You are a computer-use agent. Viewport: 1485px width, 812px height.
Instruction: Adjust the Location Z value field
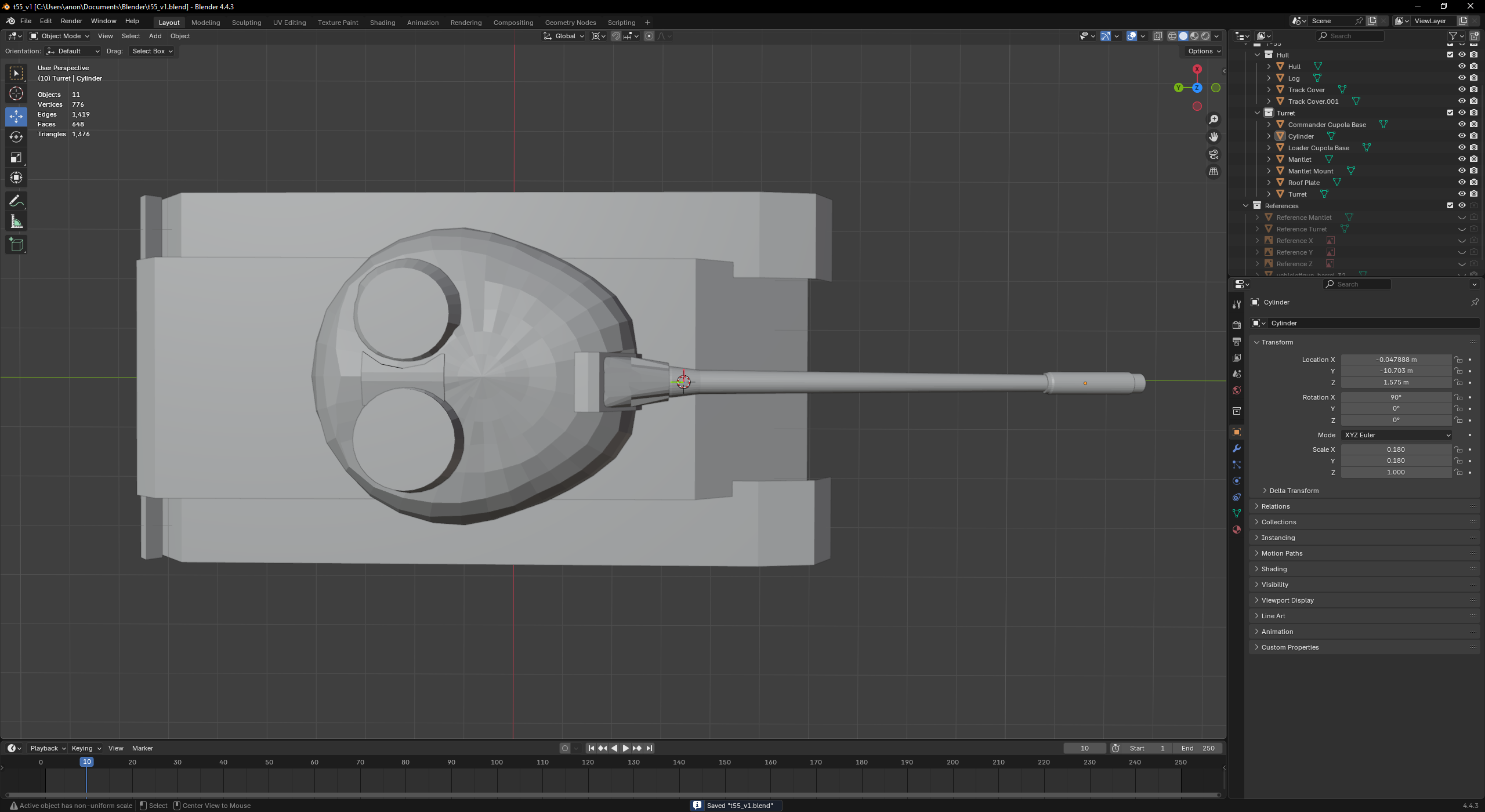pos(1396,383)
